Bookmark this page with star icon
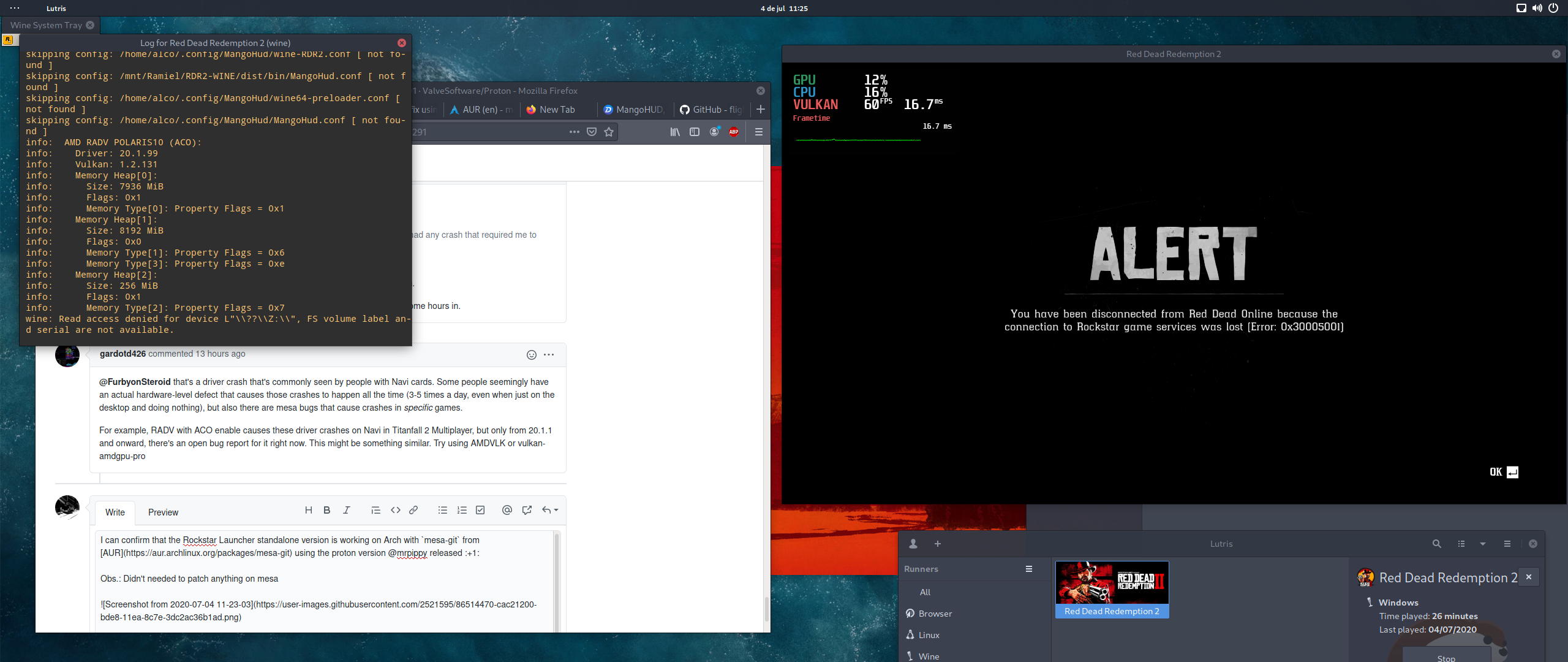1568x662 pixels. (x=609, y=132)
